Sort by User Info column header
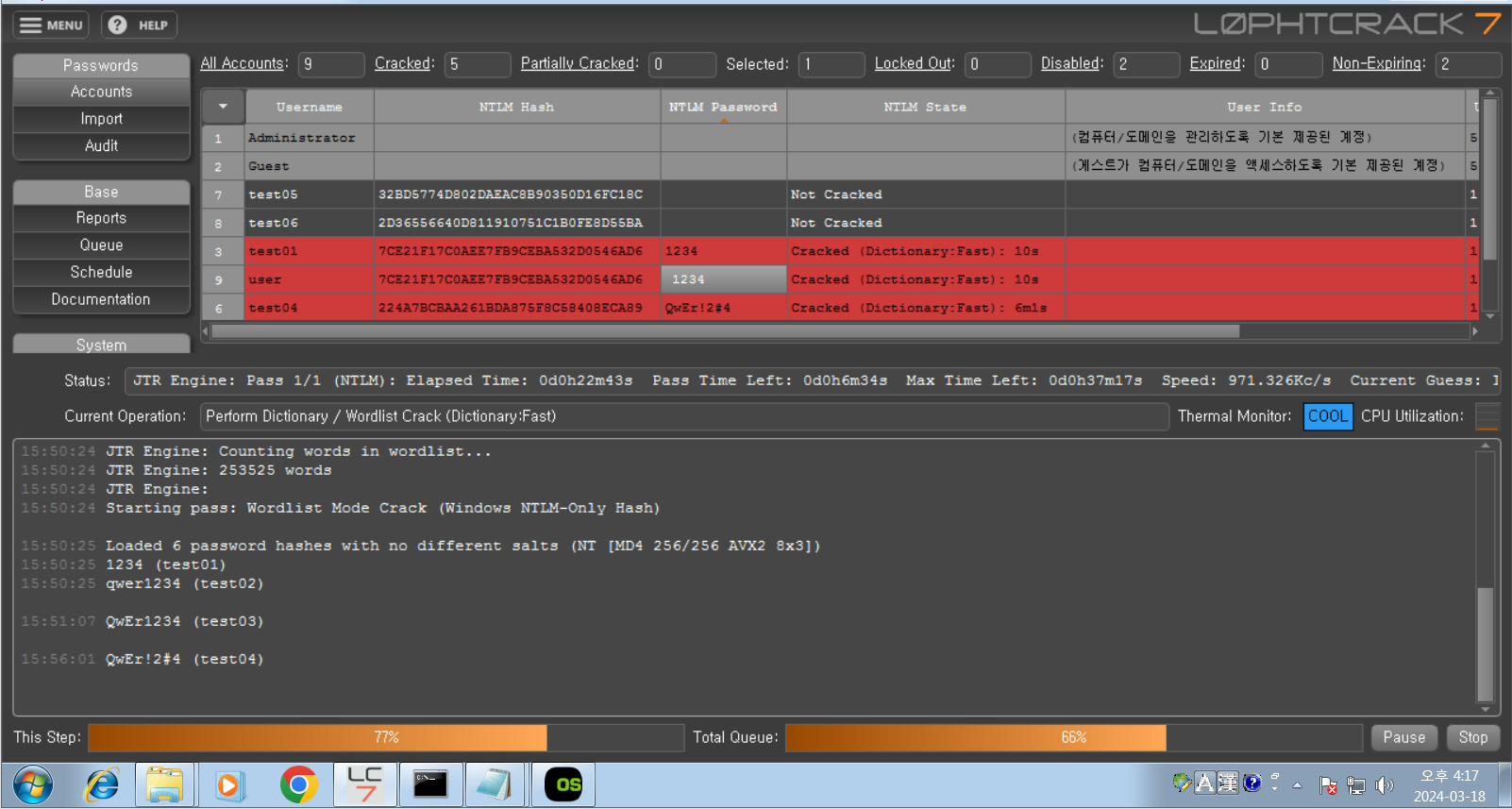 tap(1264, 107)
